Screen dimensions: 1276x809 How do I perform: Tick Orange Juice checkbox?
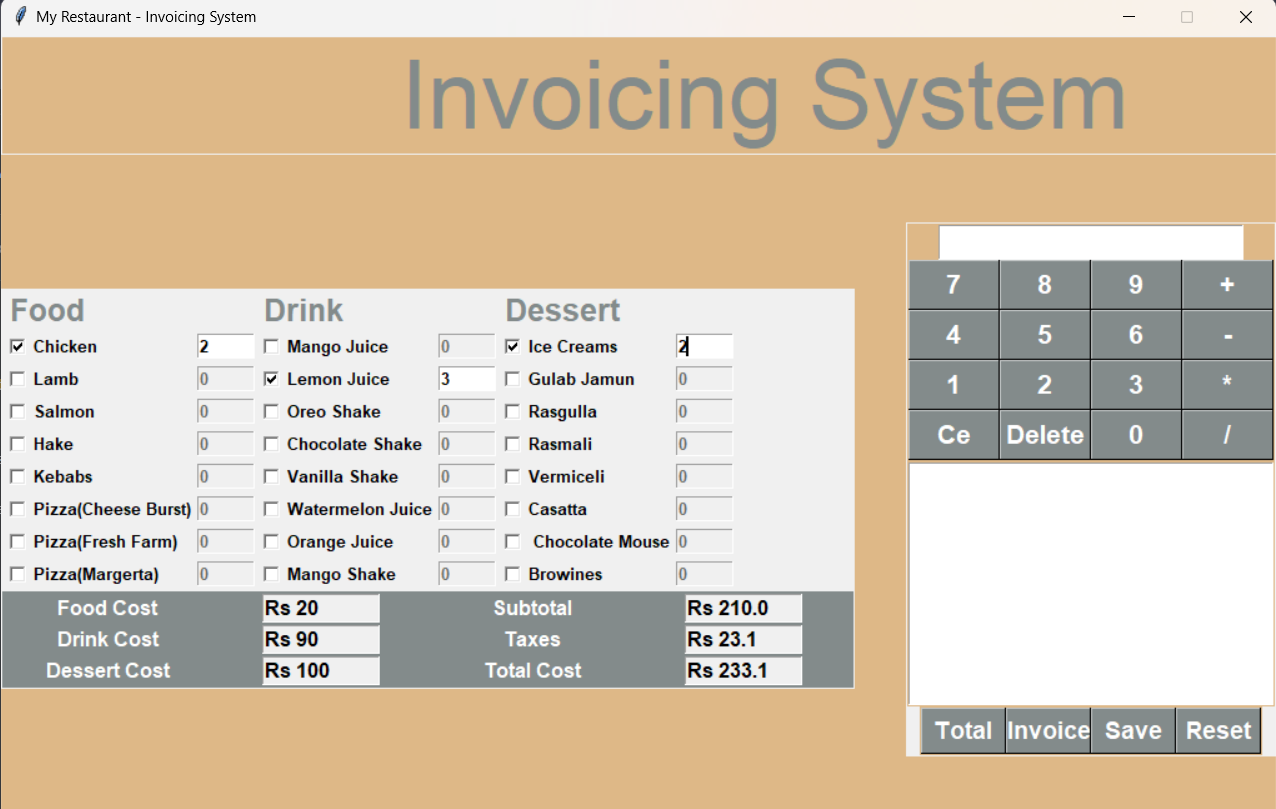tap(271, 542)
